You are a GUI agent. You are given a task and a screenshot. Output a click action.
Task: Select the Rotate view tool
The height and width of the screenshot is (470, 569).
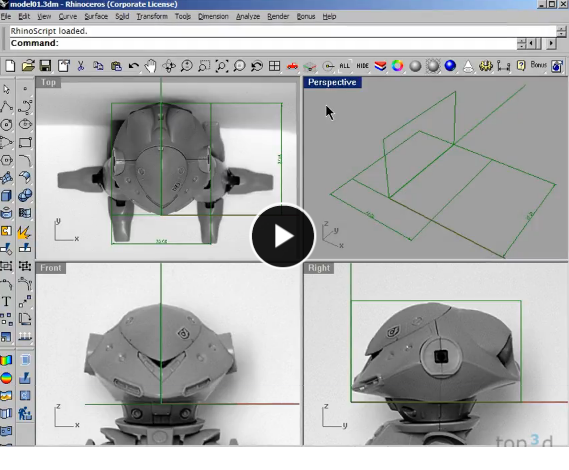point(169,66)
